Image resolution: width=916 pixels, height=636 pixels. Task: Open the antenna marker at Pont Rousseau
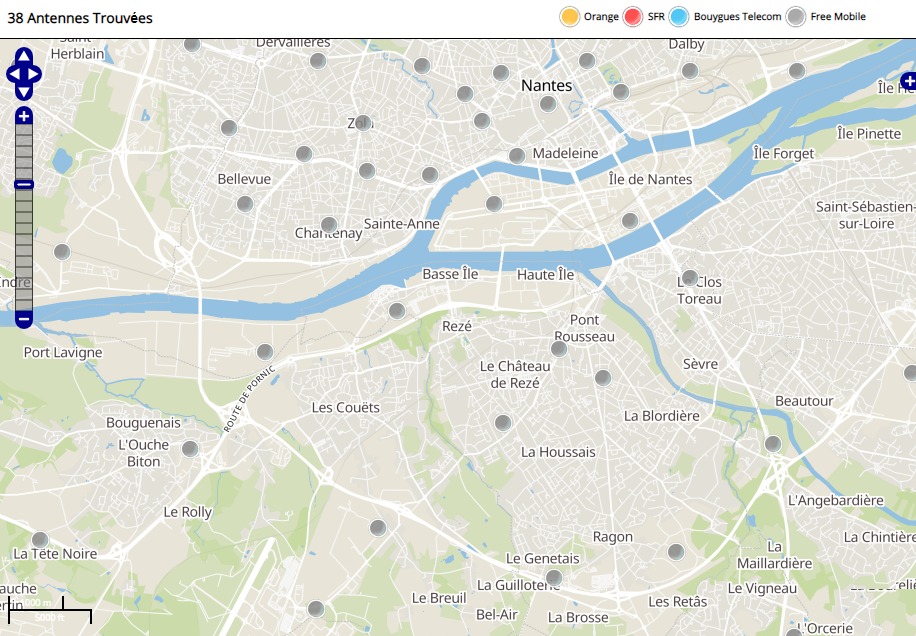pyautogui.click(x=559, y=348)
